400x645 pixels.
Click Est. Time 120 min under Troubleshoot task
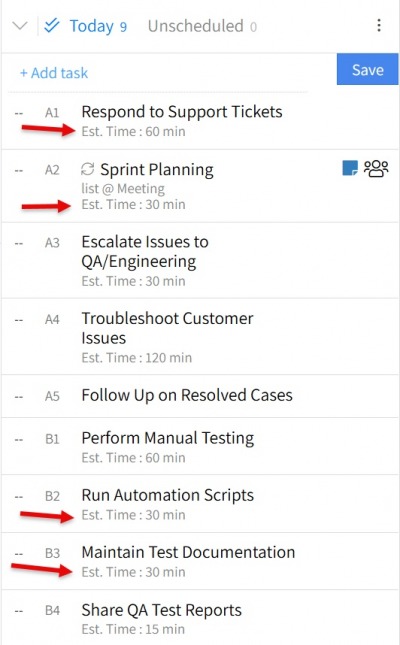pyautogui.click(x=137, y=357)
